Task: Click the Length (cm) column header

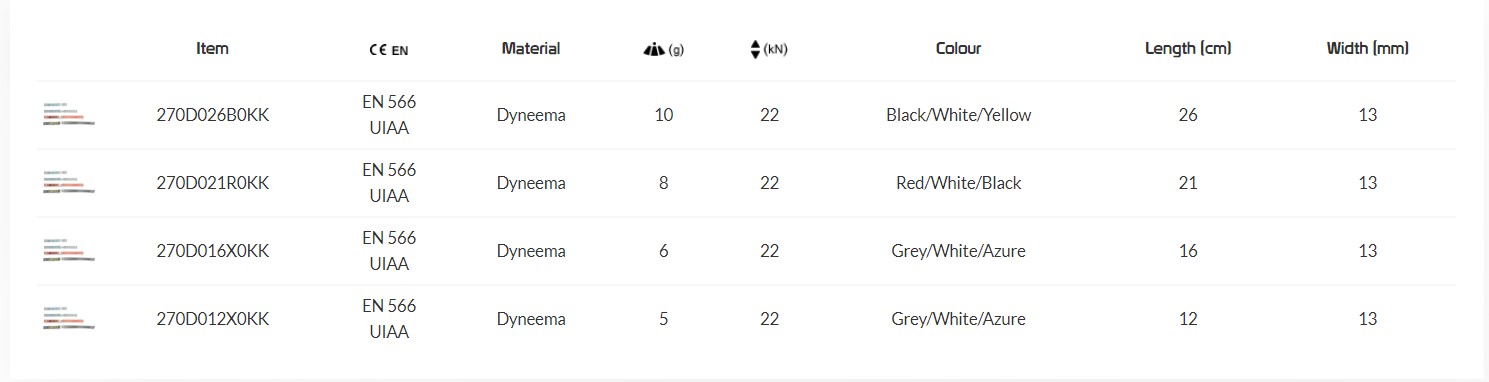Action: pyautogui.click(x=1188, y=48)
